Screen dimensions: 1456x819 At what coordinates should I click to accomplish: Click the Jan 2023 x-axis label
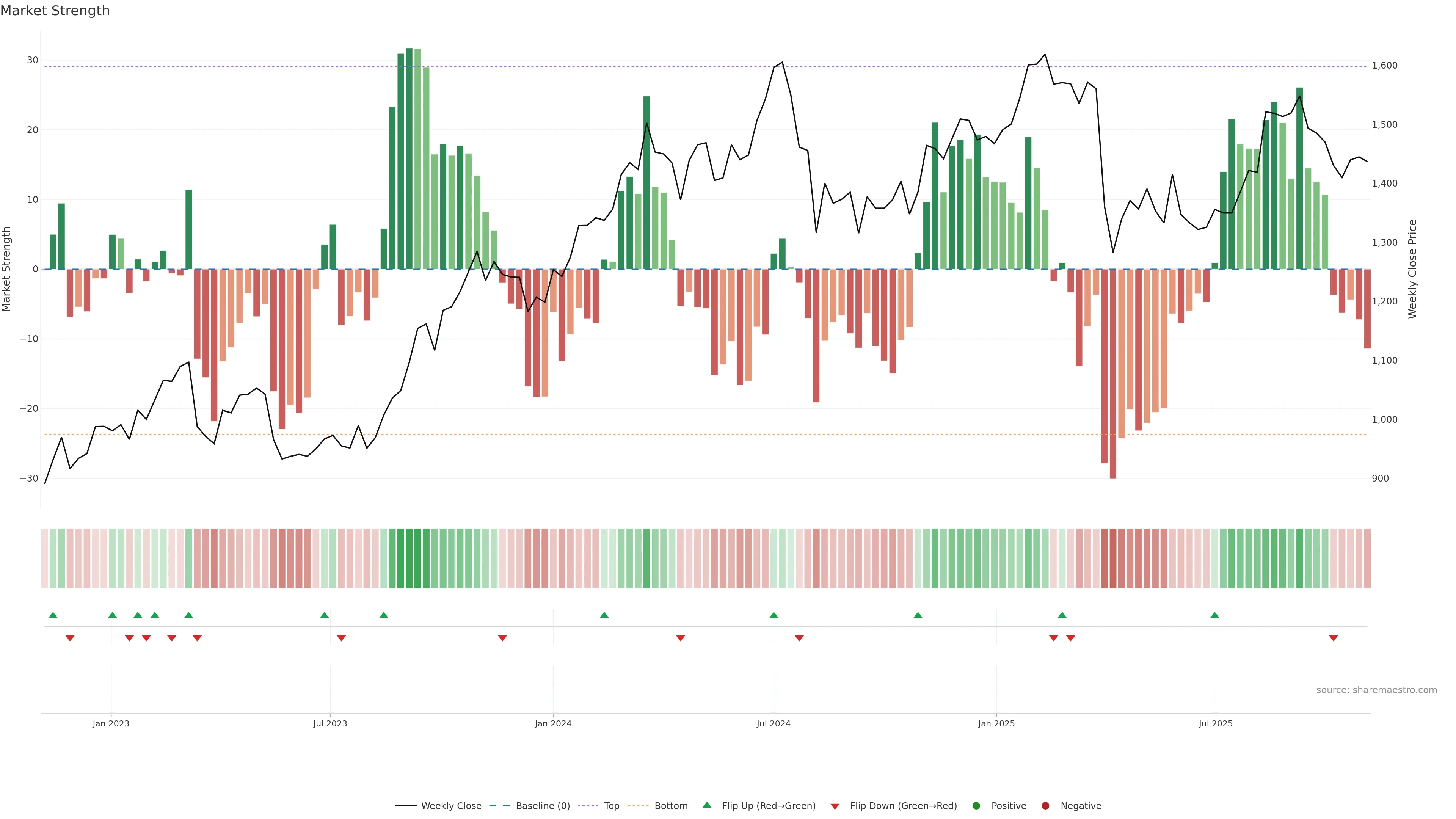pyautogui.click(x=111, y=723)
